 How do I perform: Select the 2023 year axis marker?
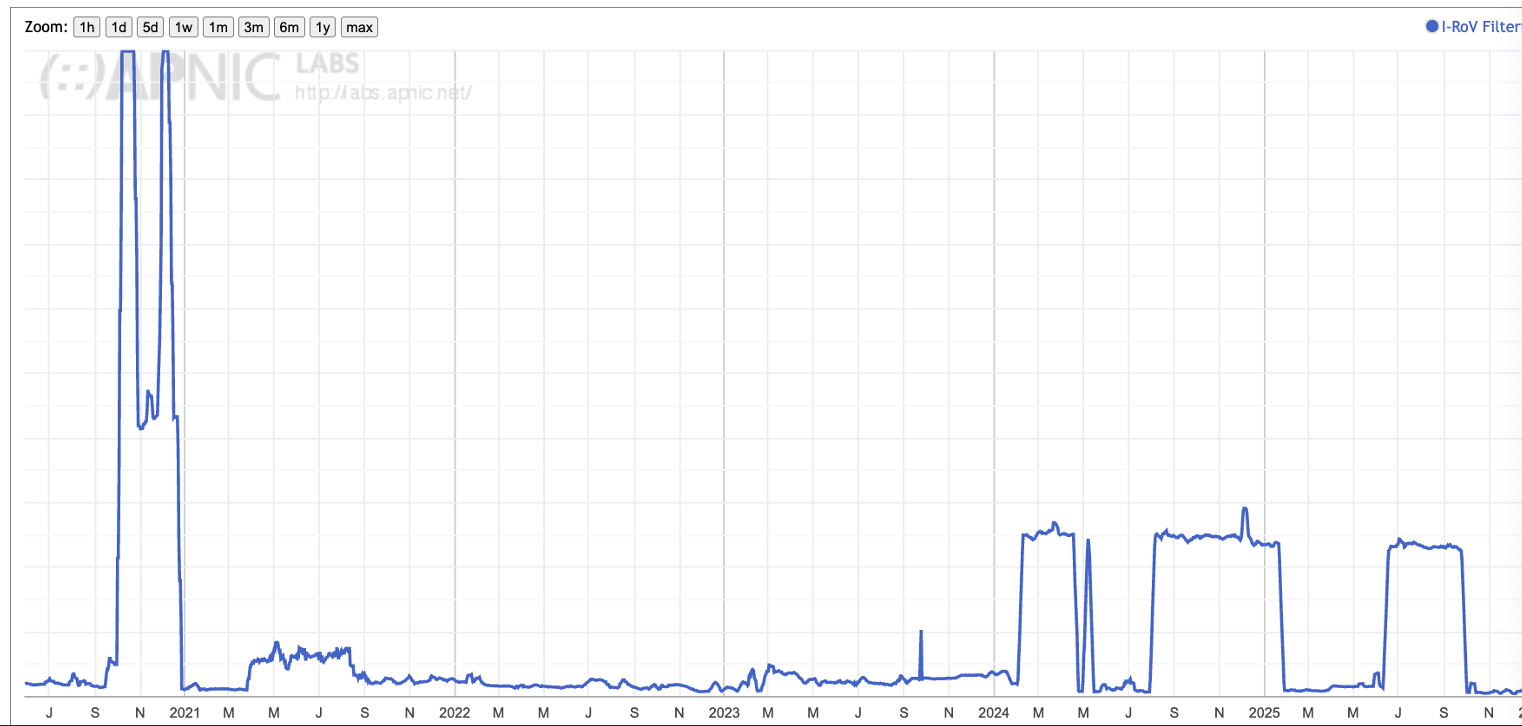(x=724, y=713)
